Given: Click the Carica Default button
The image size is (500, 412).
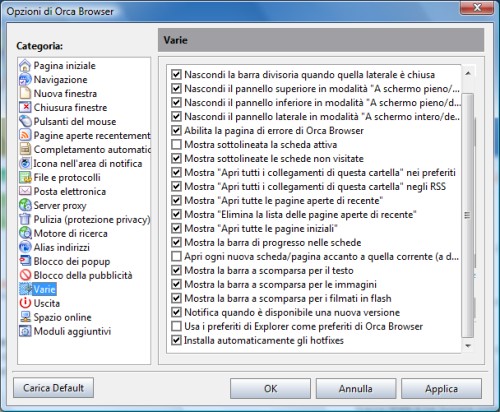Looking at the screenshot, I should tap(53, 388).
